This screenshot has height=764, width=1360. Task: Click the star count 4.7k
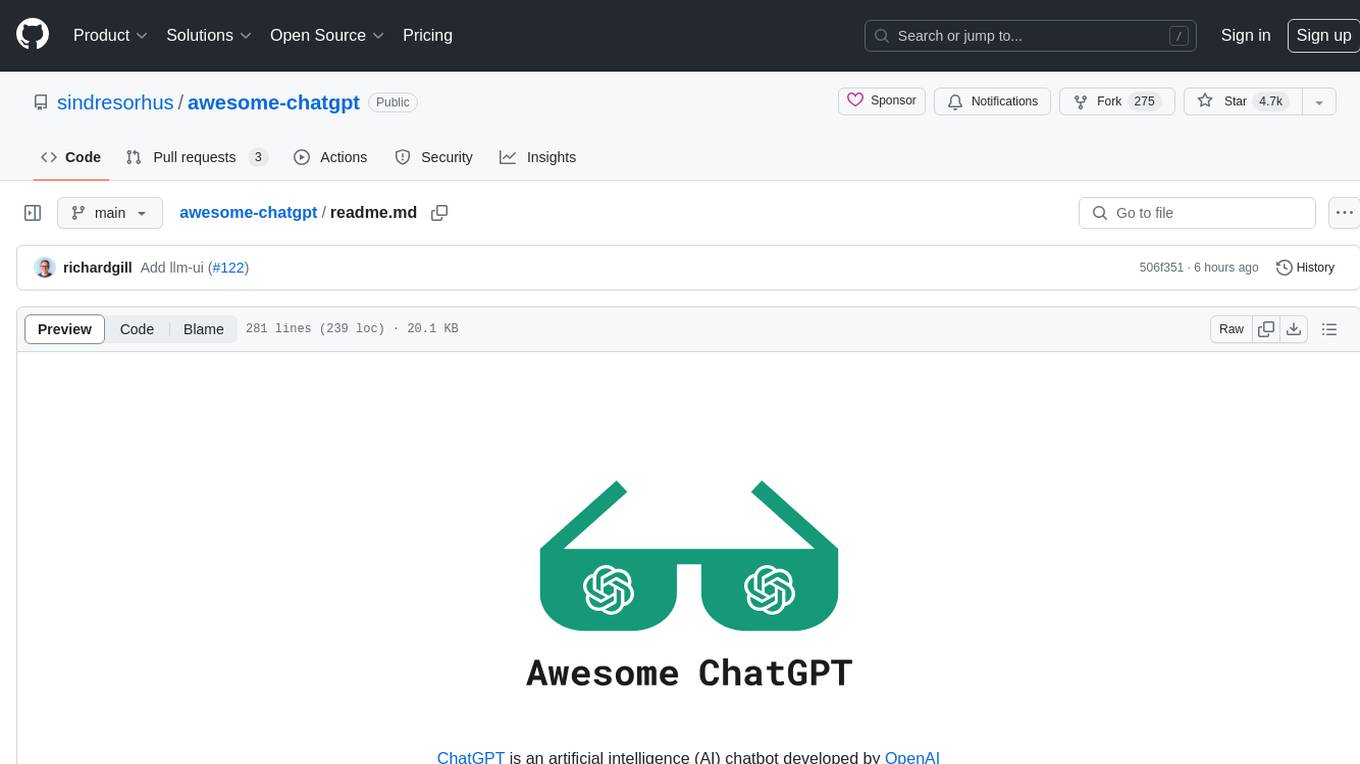click(x=1270, y=101)
